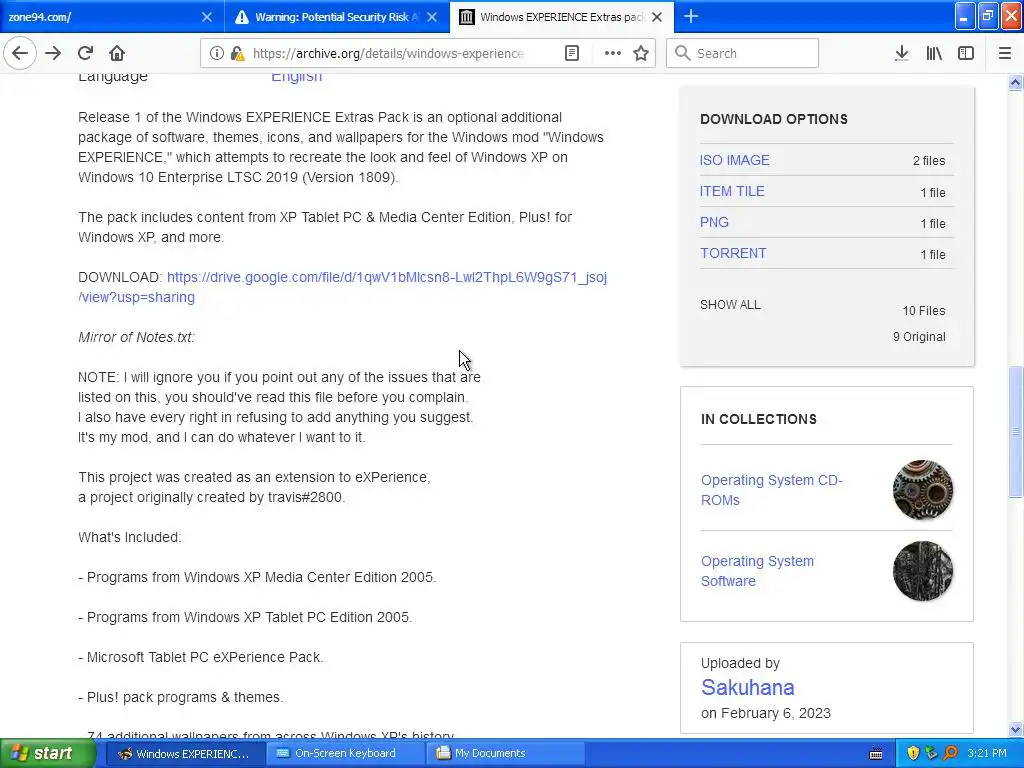Open On-Screen Keyboard from taskbar
This screenshot has height=768, width=1024.
pos(344,753)
